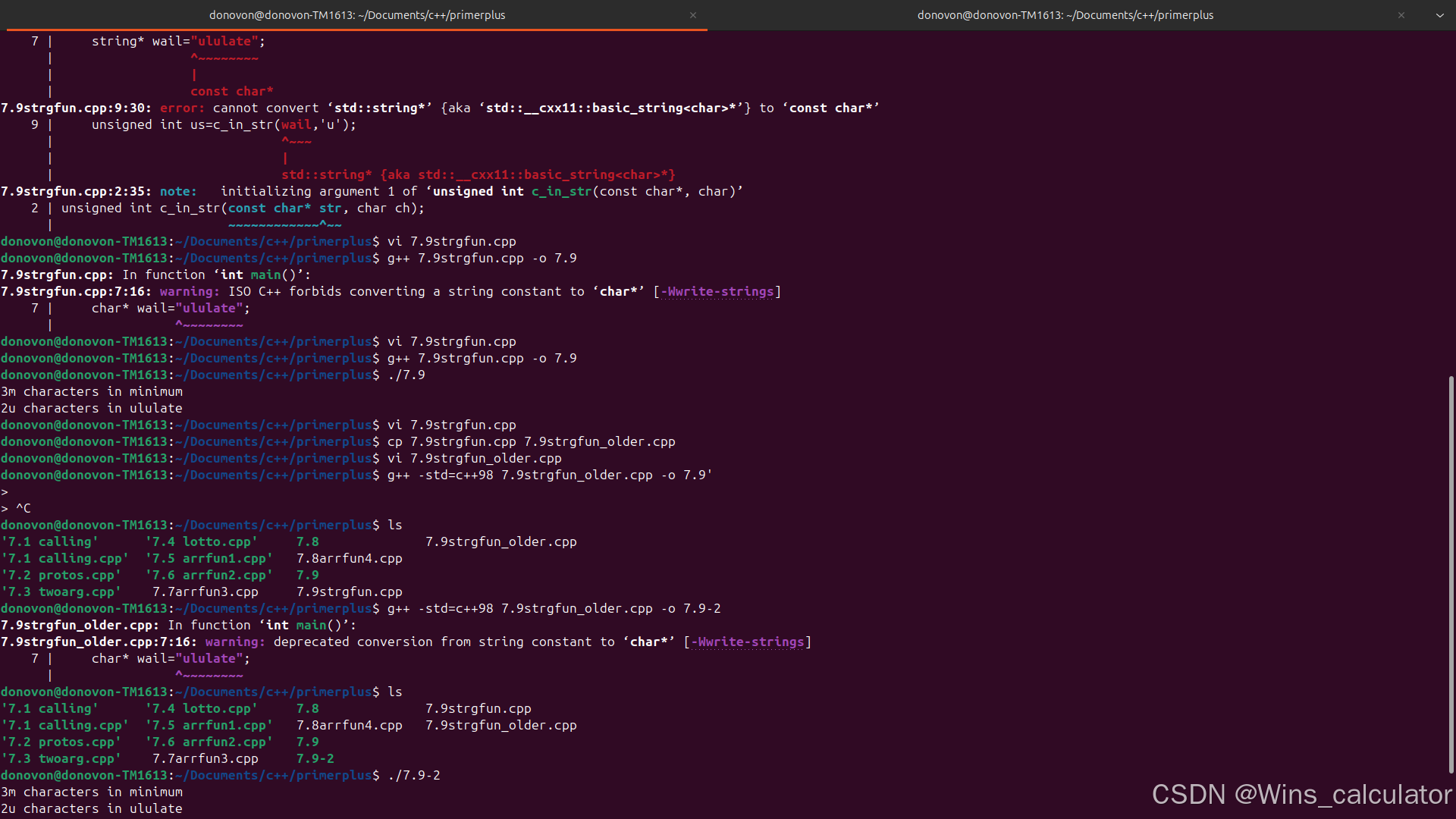The width and height of the screenshot is (1456, 819).
Task: Click the vertical scrollbar on the right edge
Action: pyautogui.click(x=1451, y=576)
